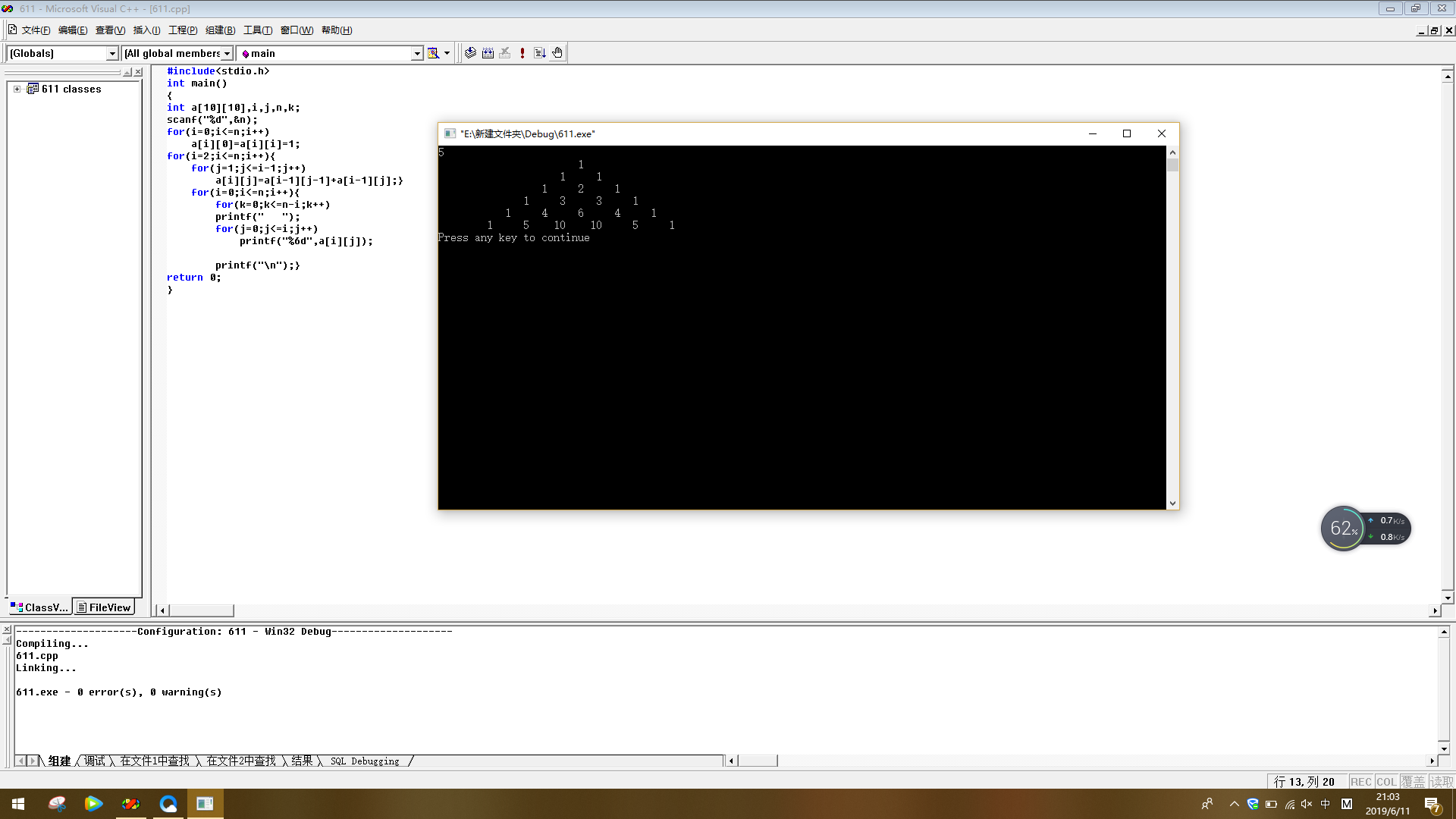
Task: Click the Build toolbar icon
Action: pyautogui.click(x=488, y=53)
